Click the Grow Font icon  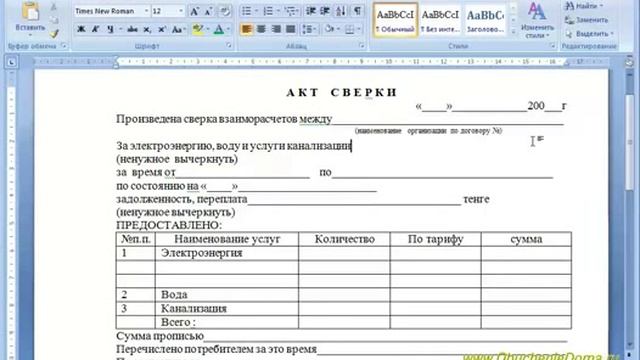point(195,11)
